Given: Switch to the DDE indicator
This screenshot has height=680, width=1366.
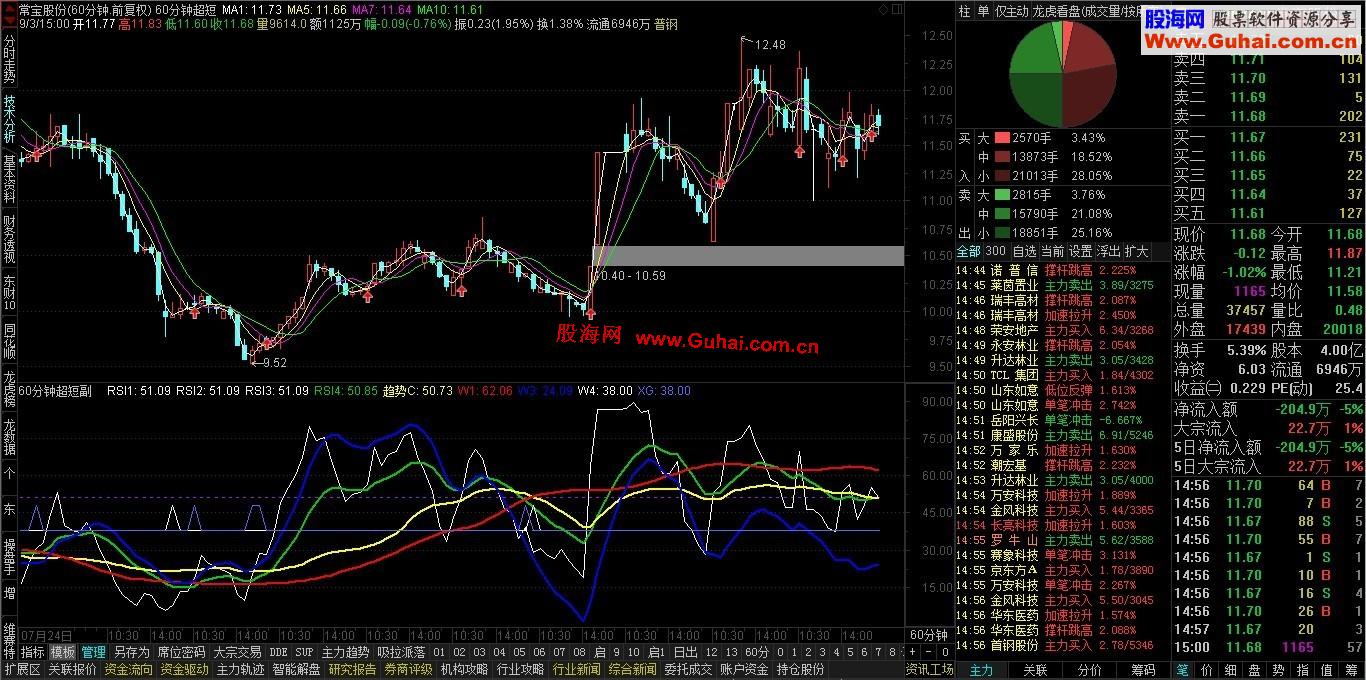Looking at the screenshot, I should pyautogui.click(x=278, y=652).
